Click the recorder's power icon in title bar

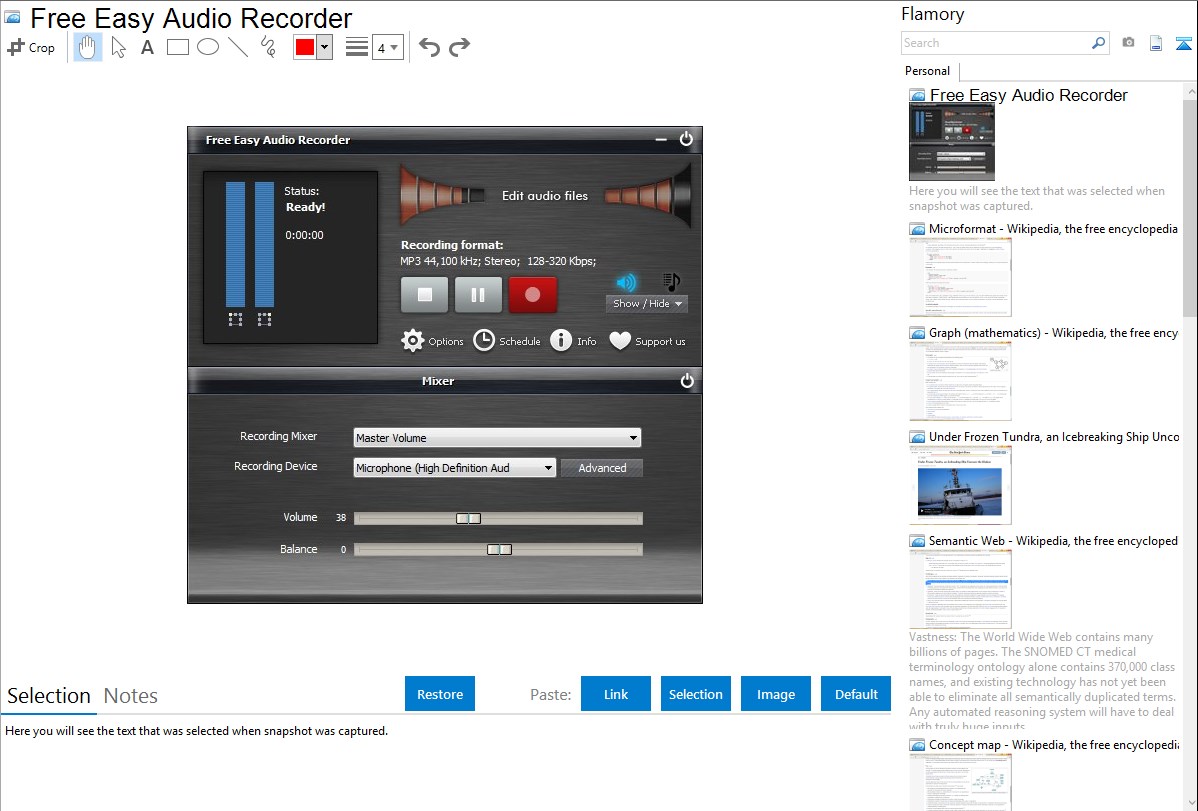coord(686,138)
